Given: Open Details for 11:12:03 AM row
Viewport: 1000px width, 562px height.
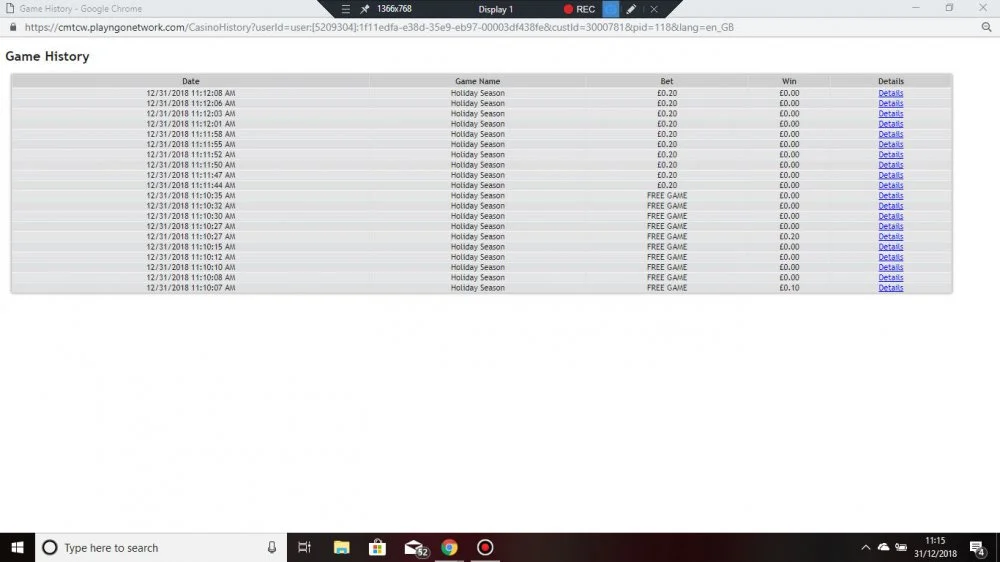Looking at the screenshot, I should (x=890, y=114).
